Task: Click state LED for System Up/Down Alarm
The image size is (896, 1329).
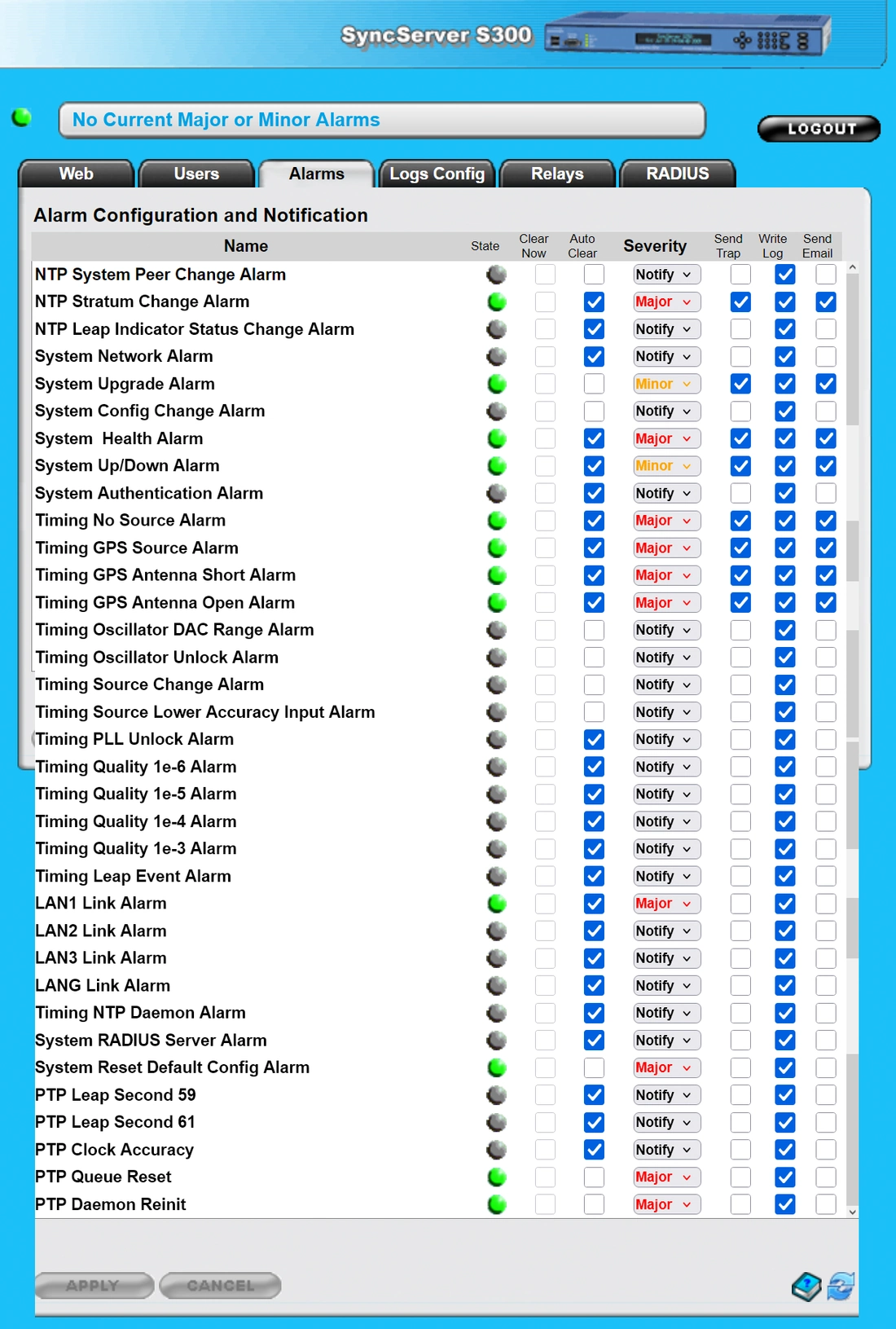Action: click(x=497, y=466)
